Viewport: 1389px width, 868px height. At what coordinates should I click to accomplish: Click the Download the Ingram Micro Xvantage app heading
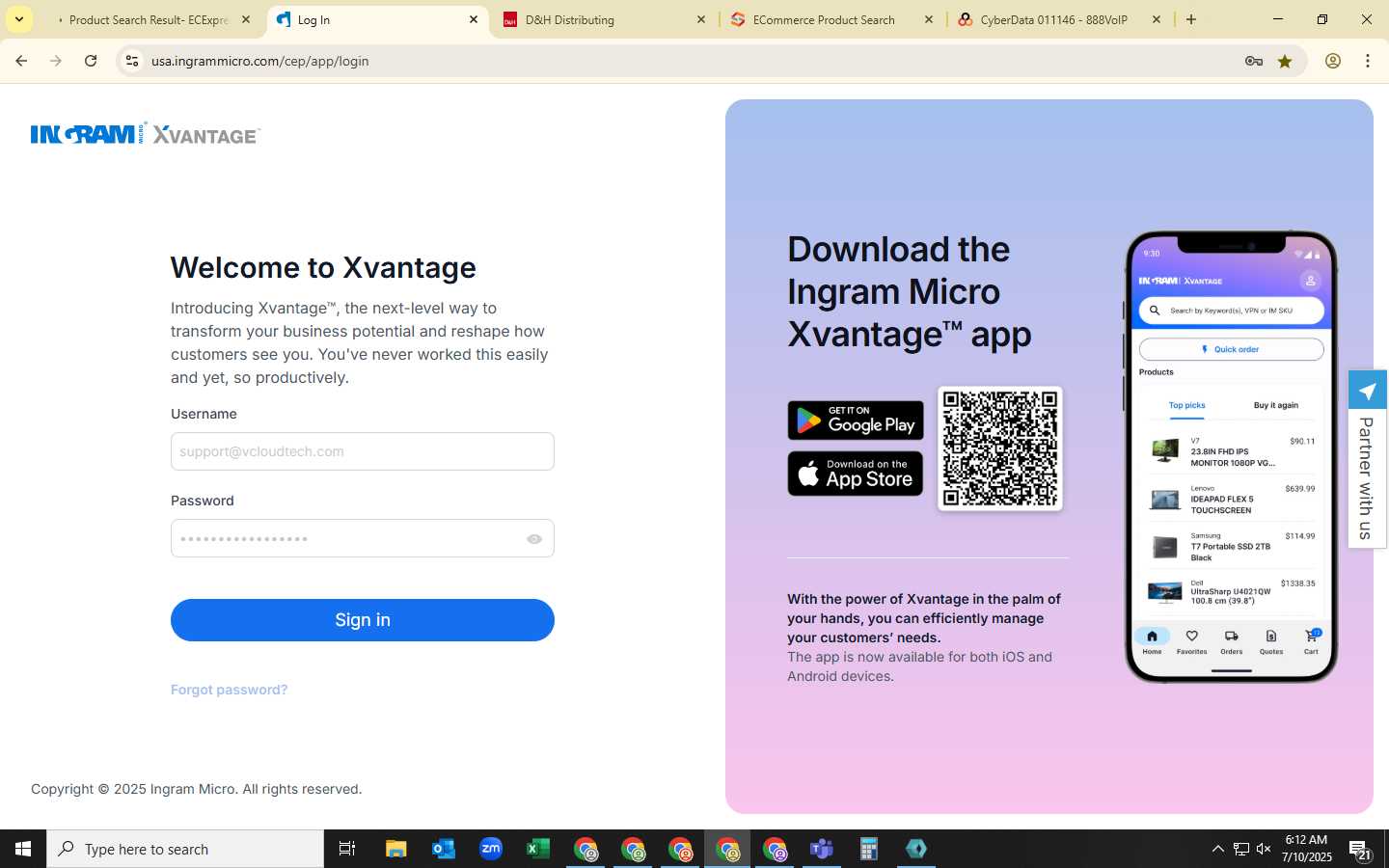(910, 291)
